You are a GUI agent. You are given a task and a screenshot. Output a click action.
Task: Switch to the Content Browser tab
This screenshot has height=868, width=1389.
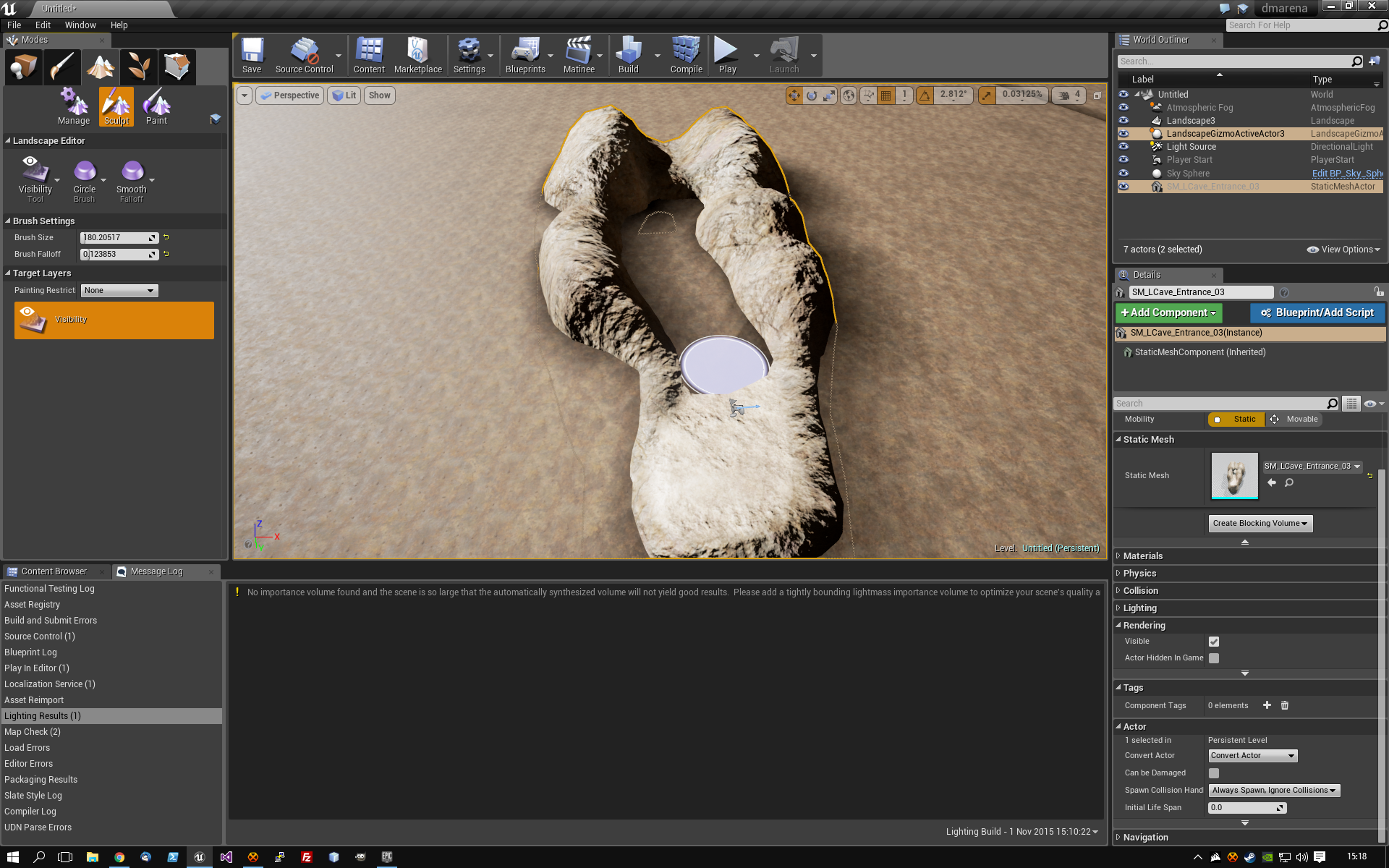[54, 571]
